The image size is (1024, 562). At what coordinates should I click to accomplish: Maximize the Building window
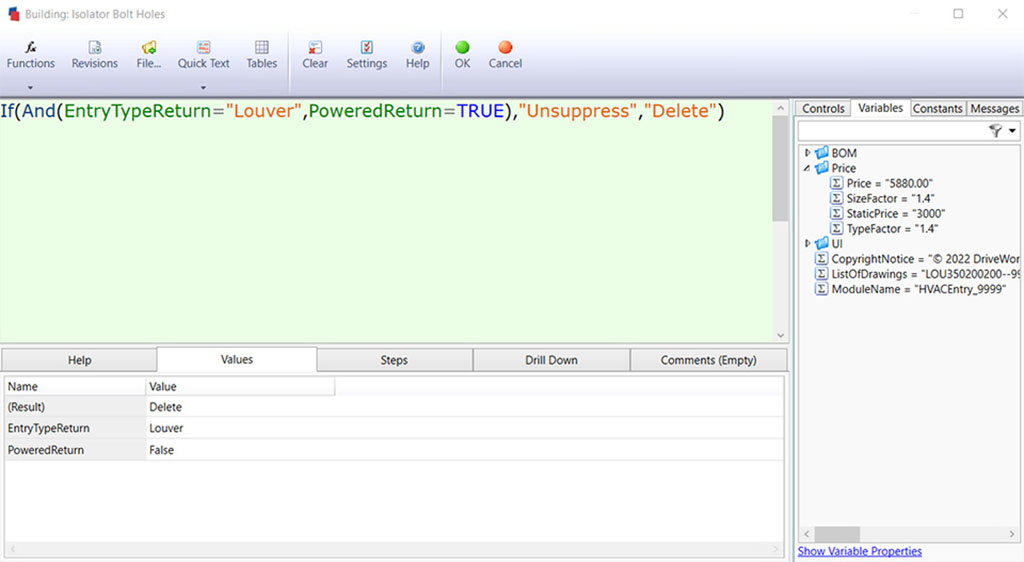(x=957, y=14)
